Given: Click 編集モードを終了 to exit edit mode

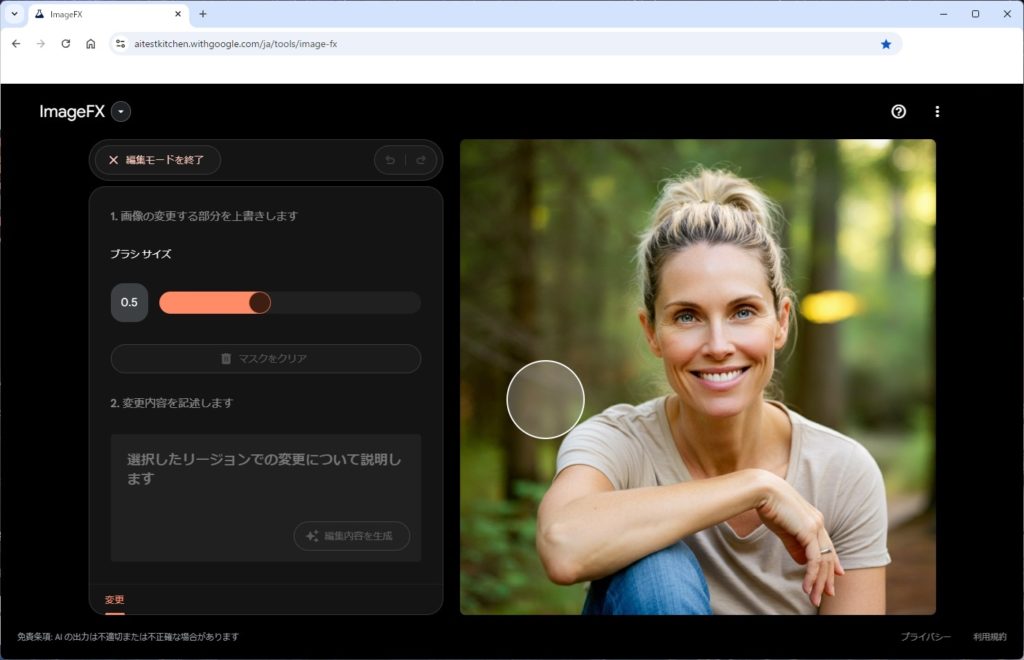Looking at the screenshot, I should tap(157, 160).
